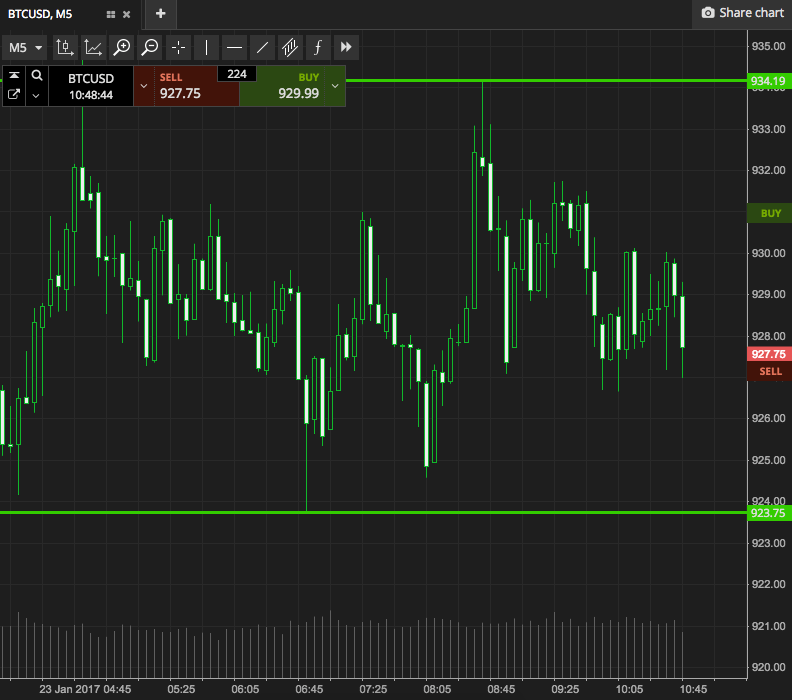Expand the BUY order options arrow
Screen dimensions: 792x700
[335, 86]
